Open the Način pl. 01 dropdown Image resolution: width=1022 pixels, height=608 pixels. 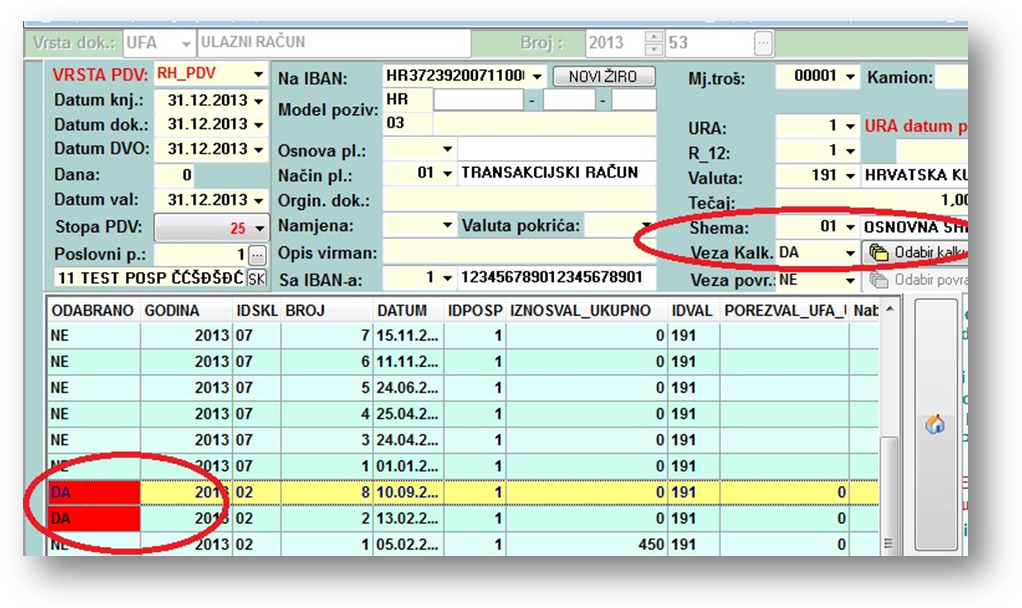click(x=447, y=173)
